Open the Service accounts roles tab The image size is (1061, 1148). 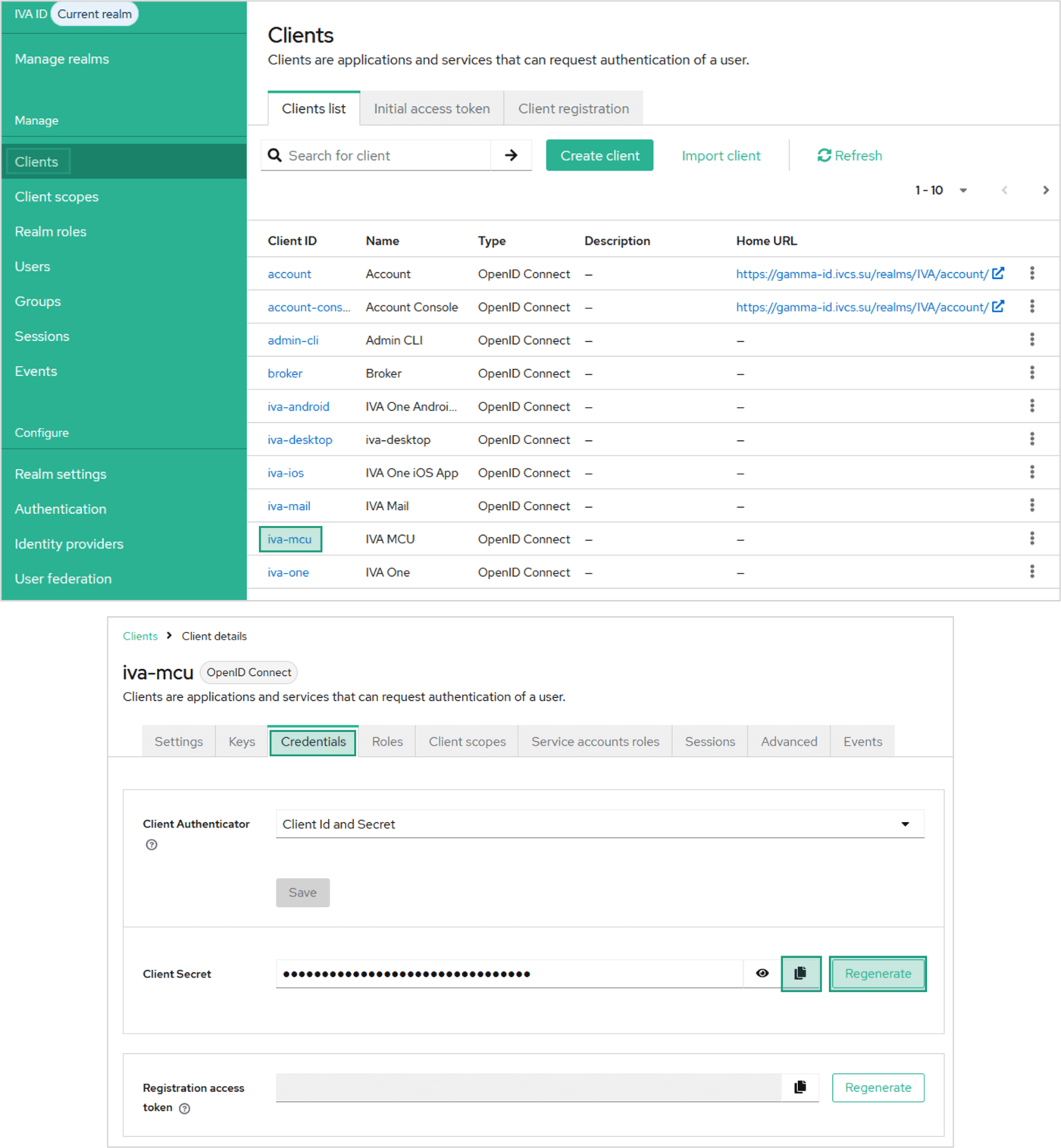pyautogui.click(x=595, y=742)
